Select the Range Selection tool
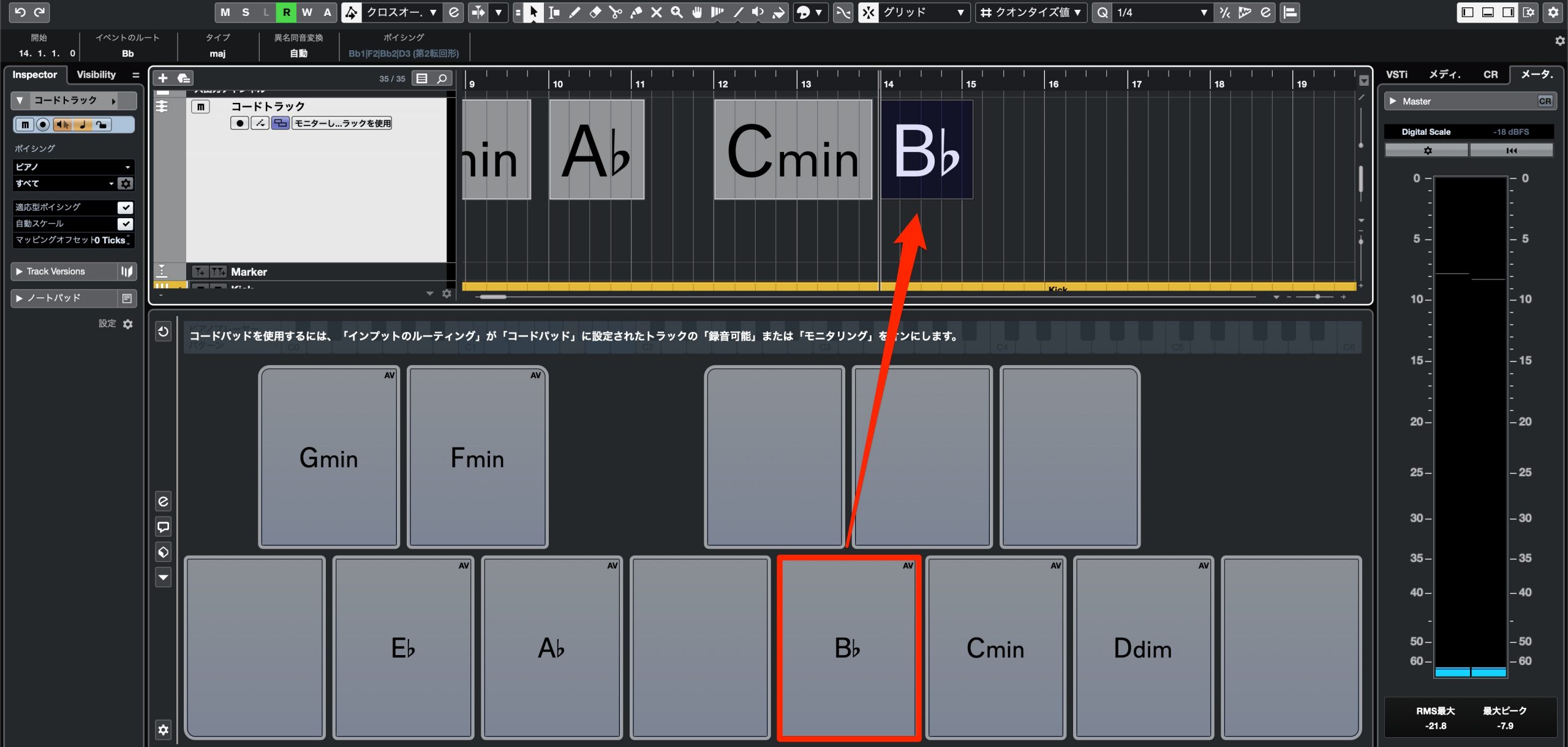This screenshot has width=1568, height=747. [x=554, y=12]
